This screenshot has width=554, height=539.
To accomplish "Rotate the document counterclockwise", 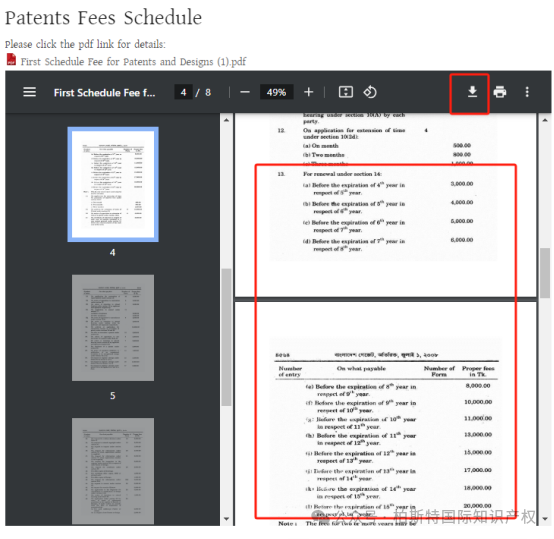I will pos(370,92).
